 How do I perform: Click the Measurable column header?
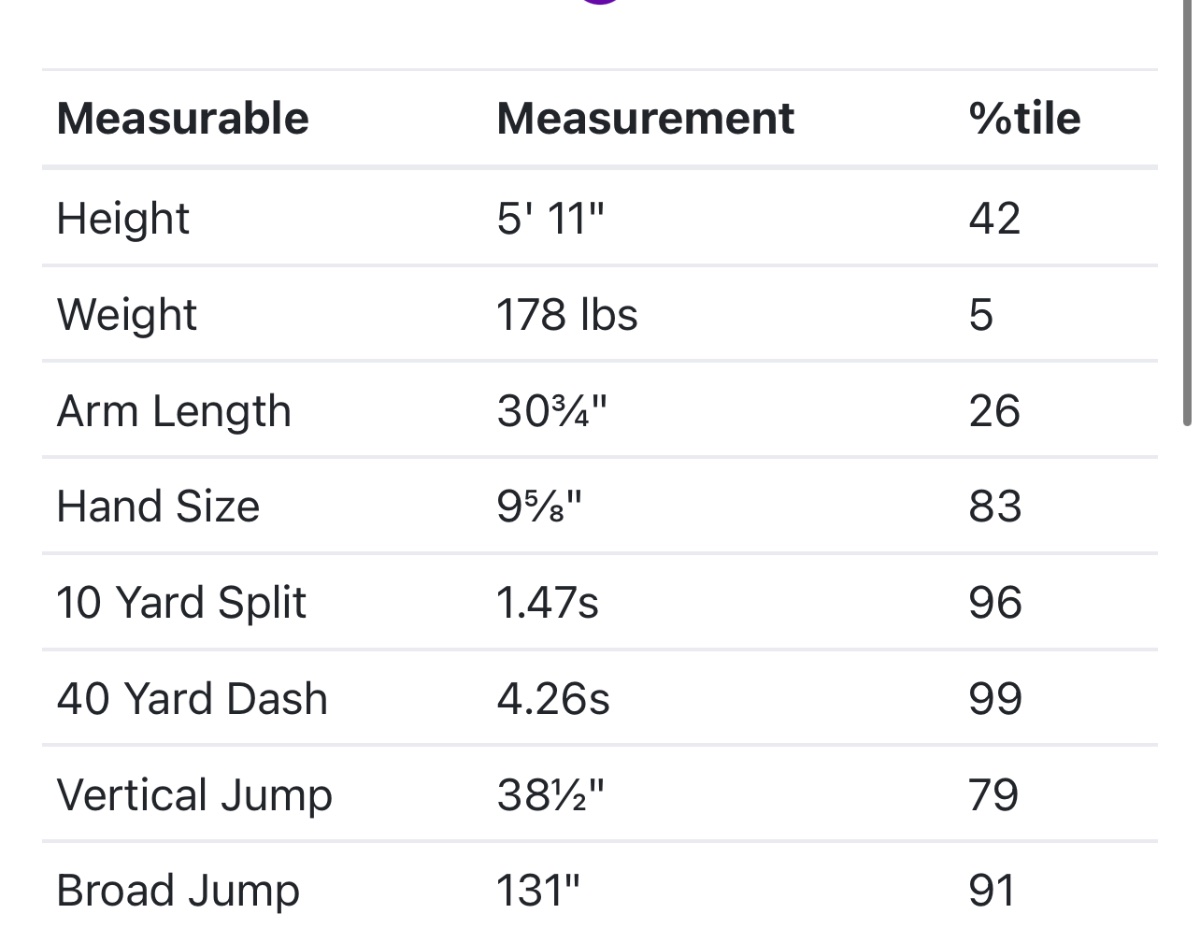coord(183,118)
